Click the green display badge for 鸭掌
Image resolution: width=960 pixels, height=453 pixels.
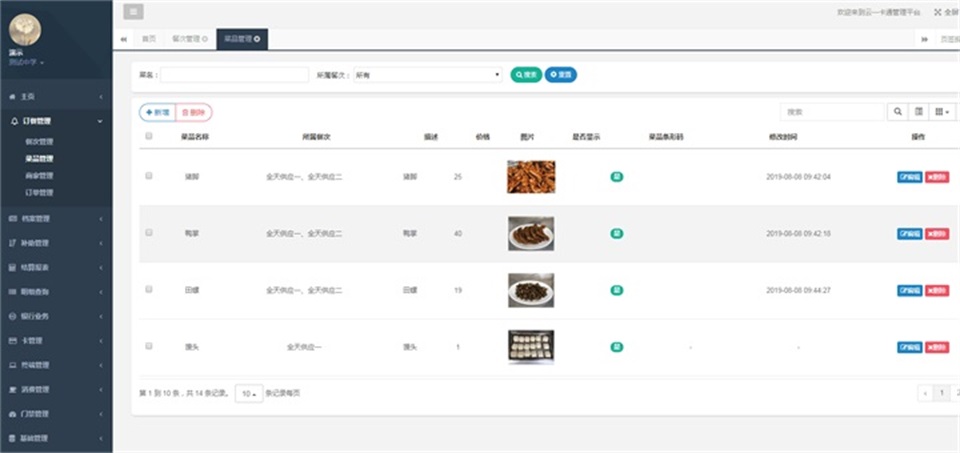click(x=617, y=233)
